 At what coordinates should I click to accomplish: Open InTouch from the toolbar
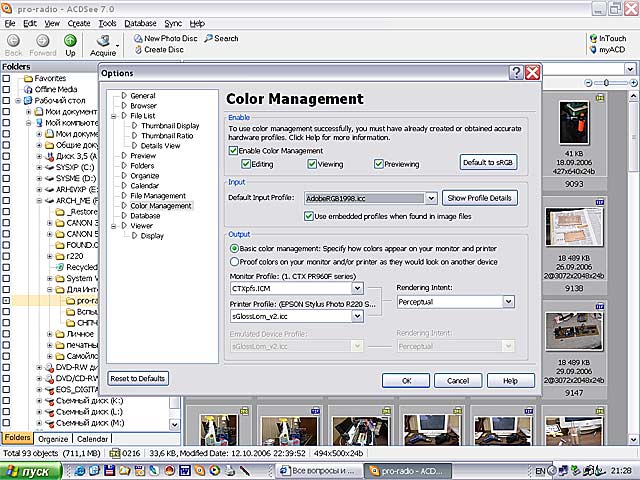[x=608, y=38]
